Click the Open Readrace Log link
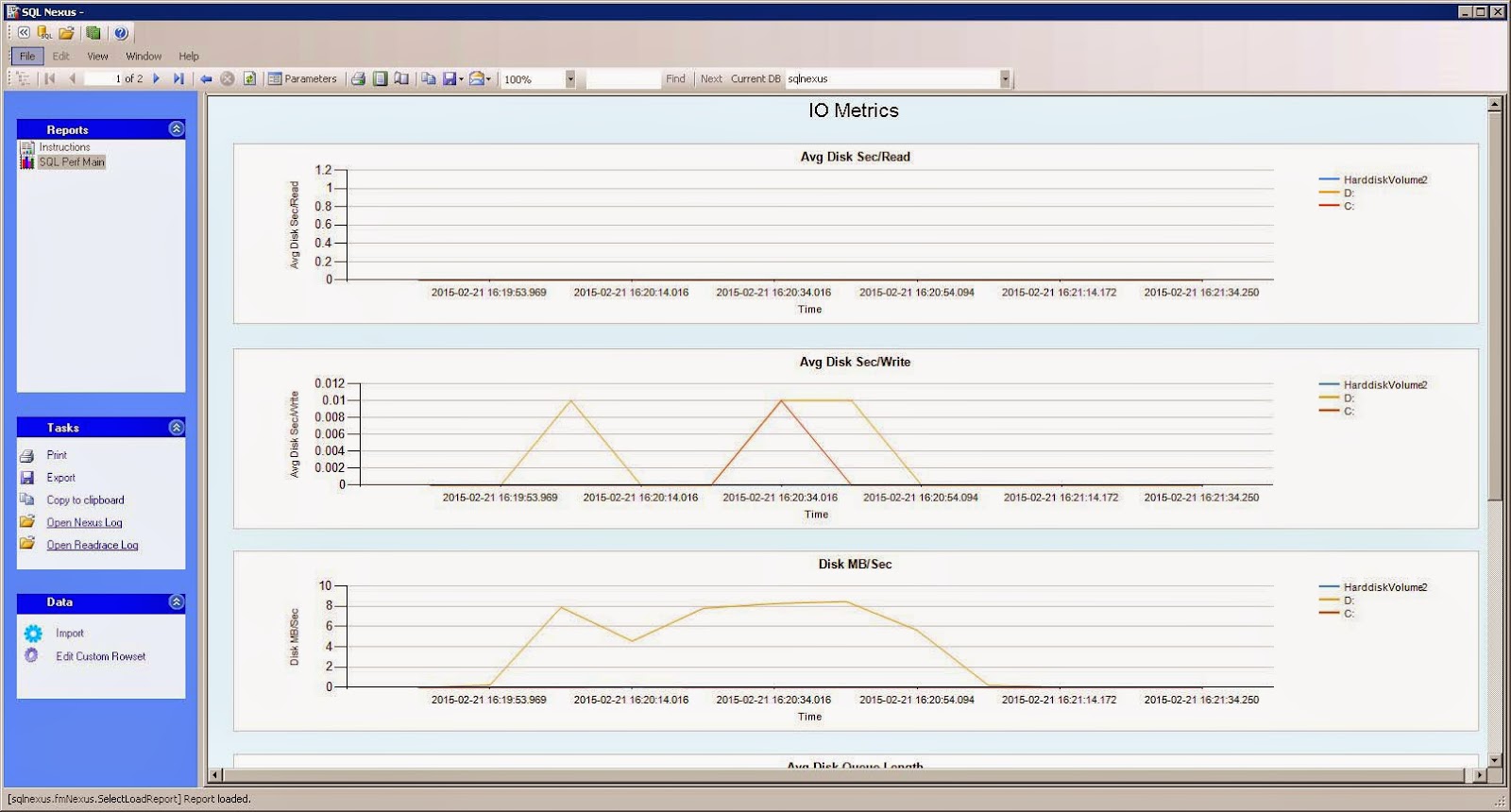This screenshot has width=1511, height=812. 93,546
